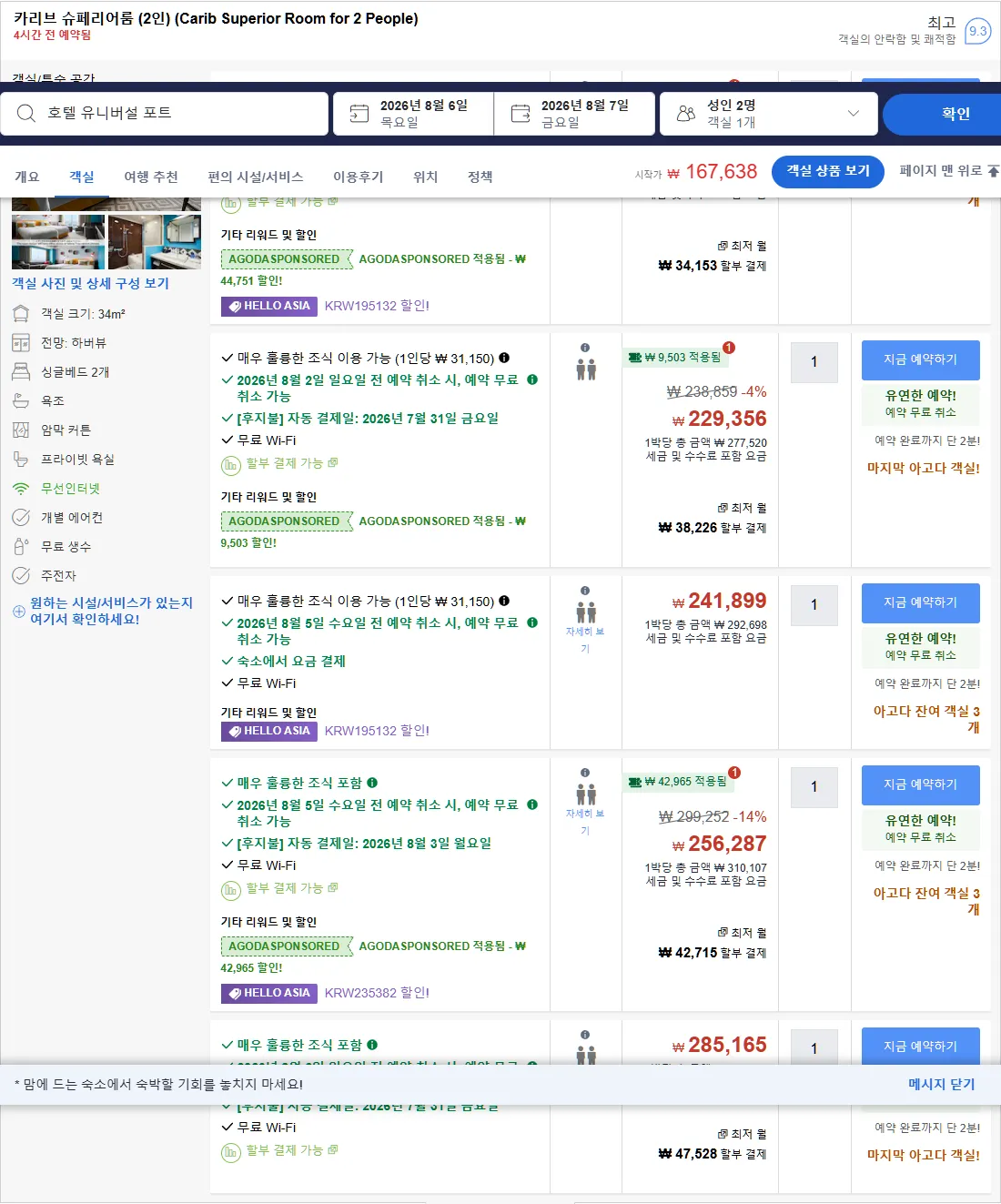This screenshot has height=1204, width=1001.
Task: Click 원하는 시설/서비스가 있는지 여기서 확인하세요 link
Action: [111, 611]
